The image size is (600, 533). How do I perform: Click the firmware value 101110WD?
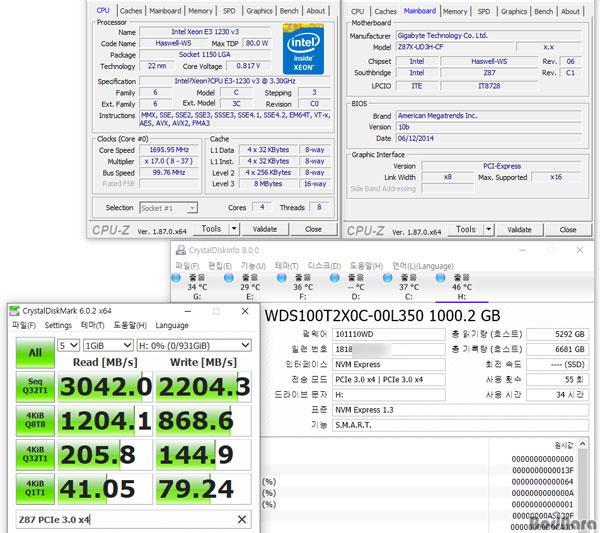(388, 334)
